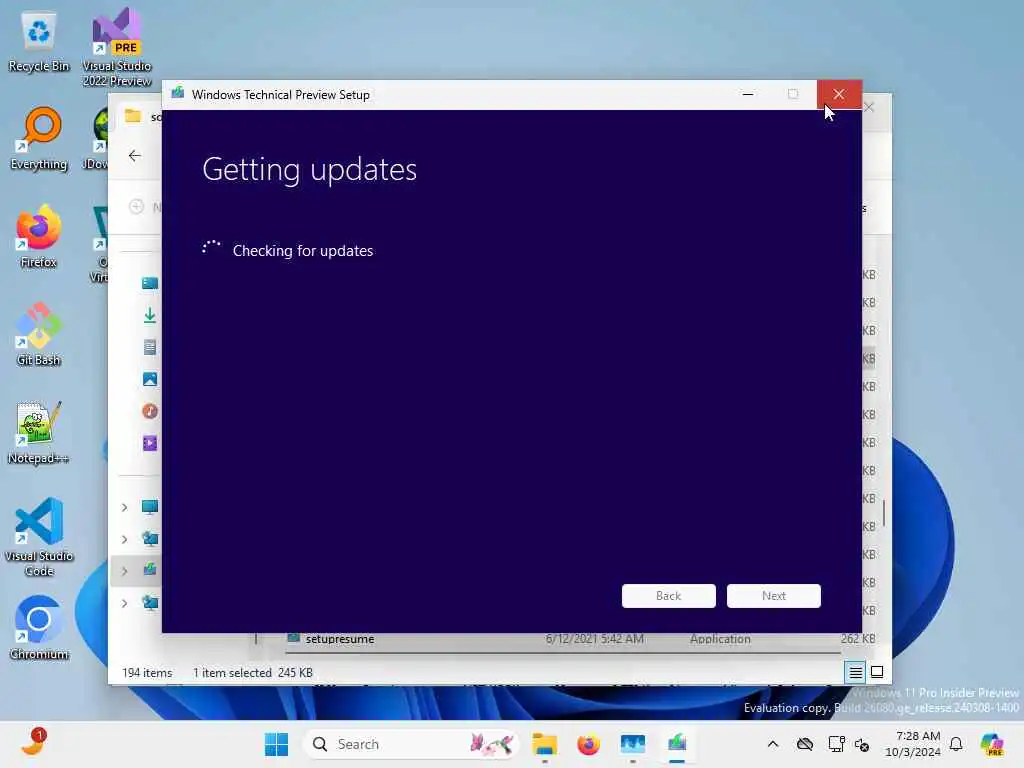This screenshot has height=768, width=1024.
Task: Open the blue monitor app on taskbar
Action: click(633, 744)
